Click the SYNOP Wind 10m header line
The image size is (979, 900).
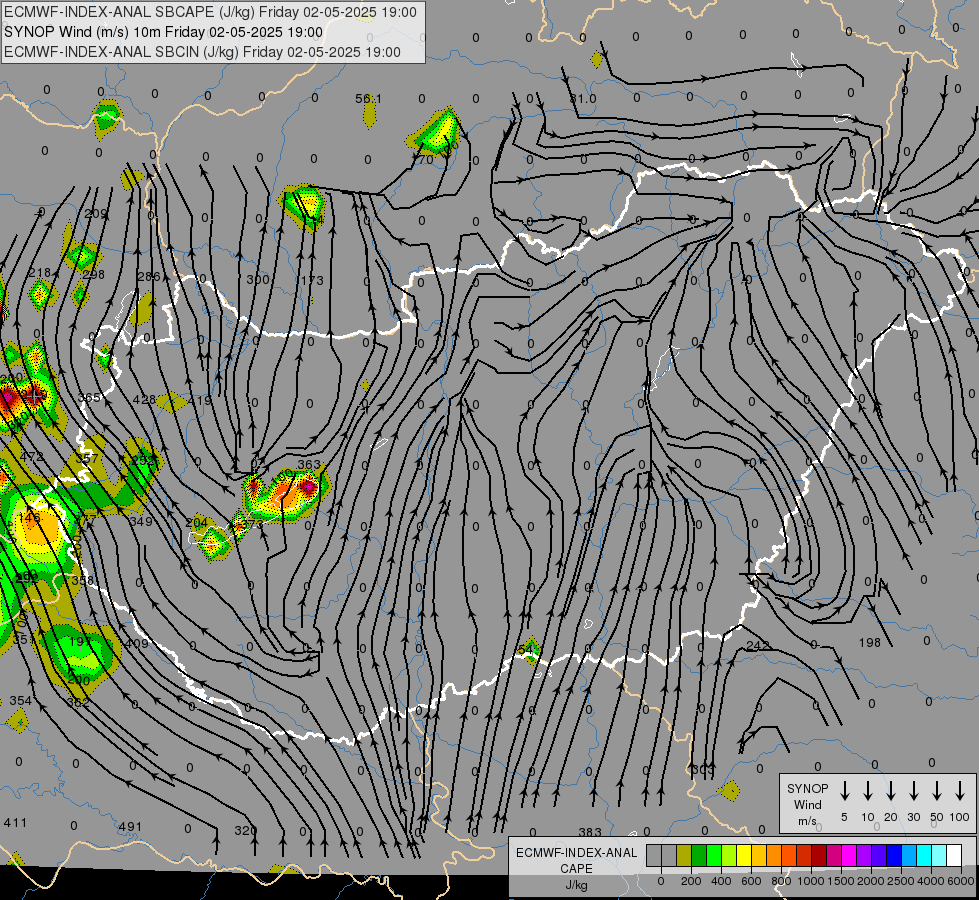coord(164,32)
